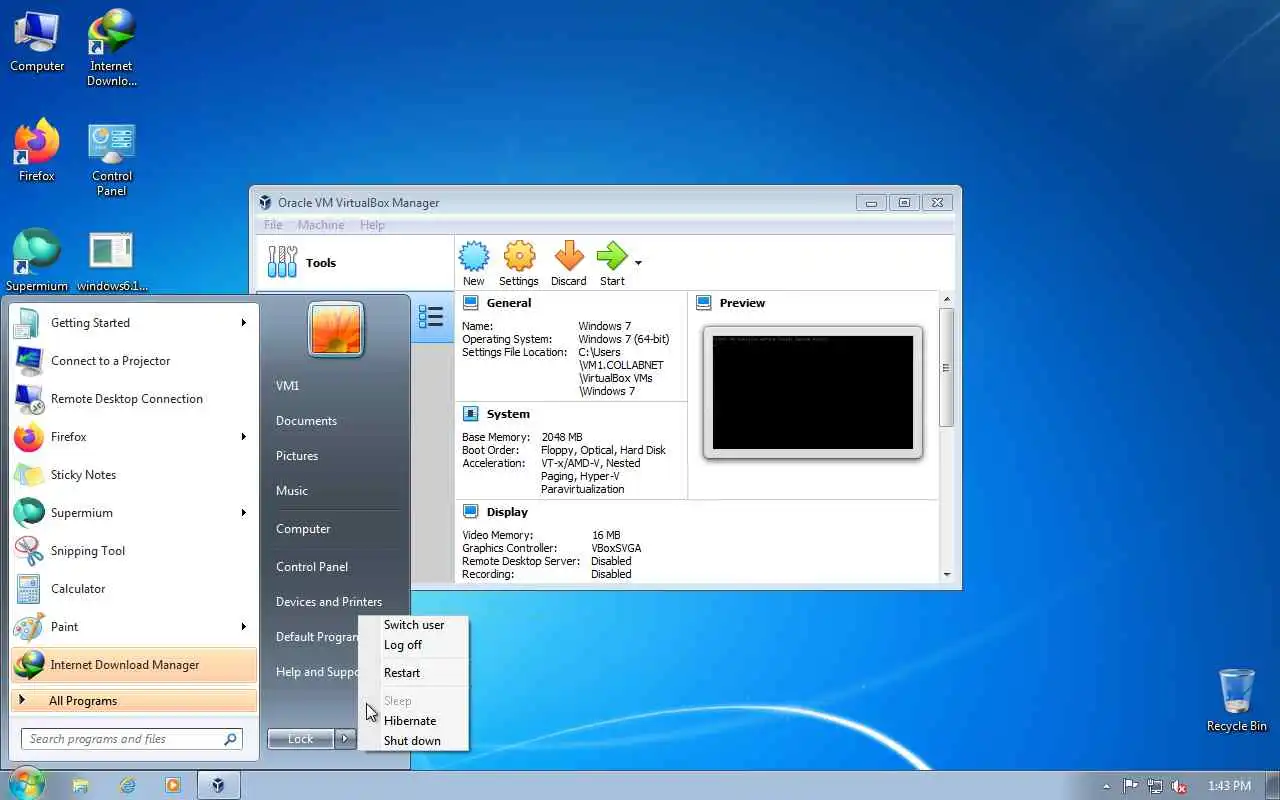The height and width of the screenshot is (800, 1280).
Task: Click the user account picture
Action: [x=335, y=329]
